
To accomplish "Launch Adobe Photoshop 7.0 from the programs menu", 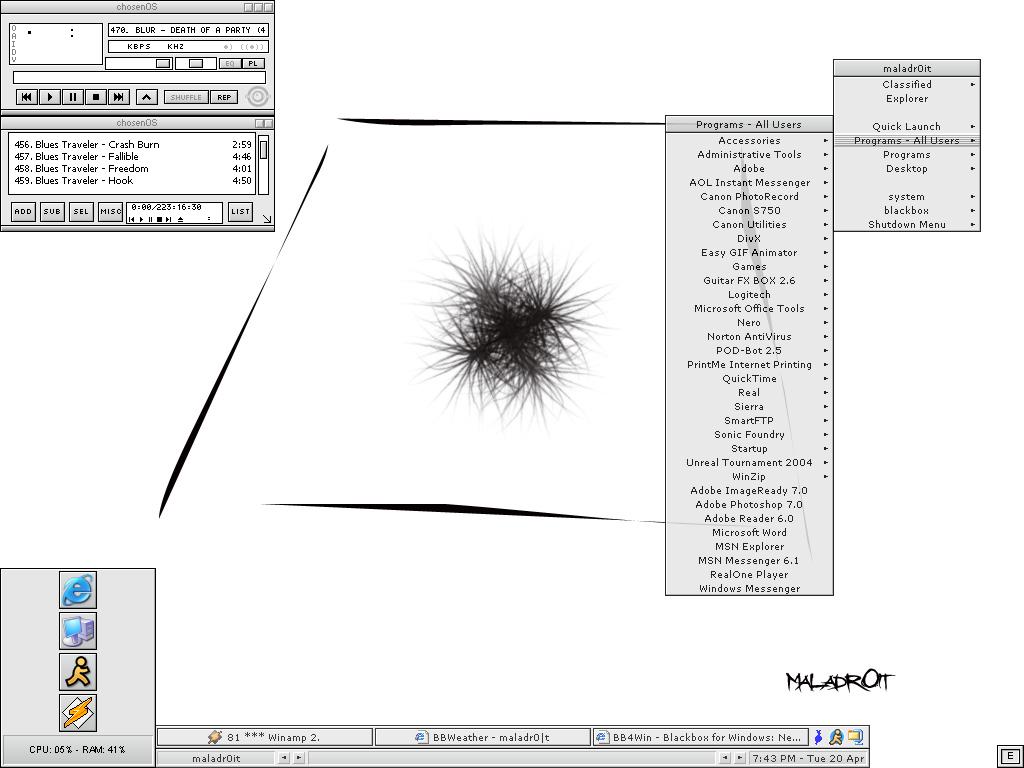I will (749, 504).
